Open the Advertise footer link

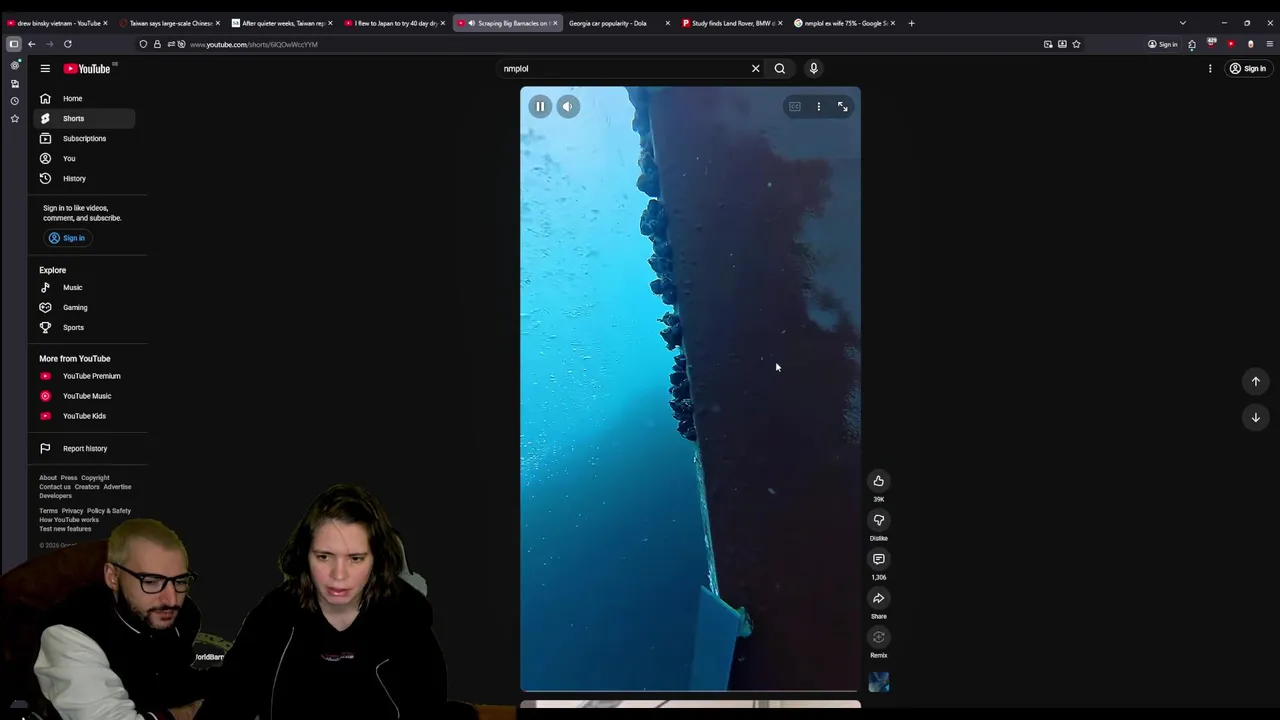(x=117, y=487)
